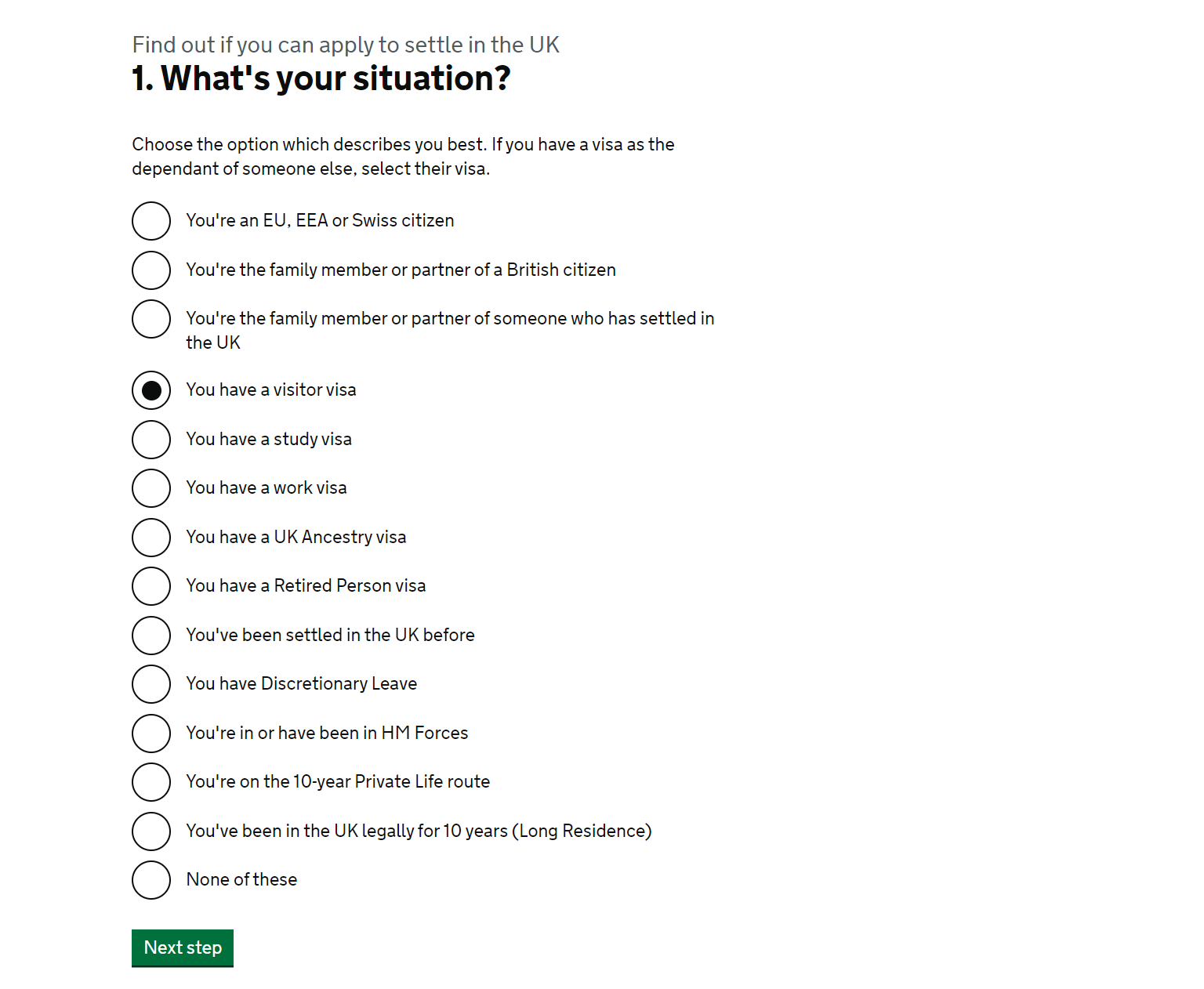Pick the UK Ancestry visa option
The image size is (1204, 989).
point(151,538)
